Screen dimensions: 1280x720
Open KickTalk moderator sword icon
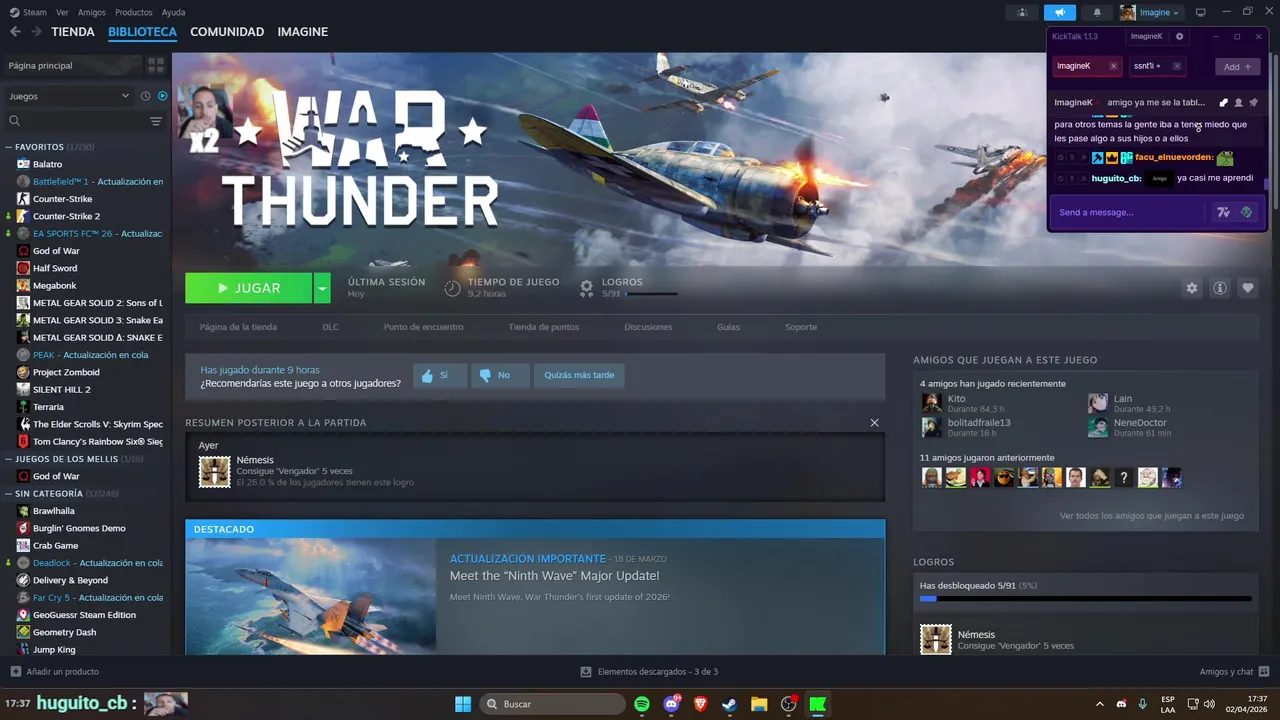1223,102
